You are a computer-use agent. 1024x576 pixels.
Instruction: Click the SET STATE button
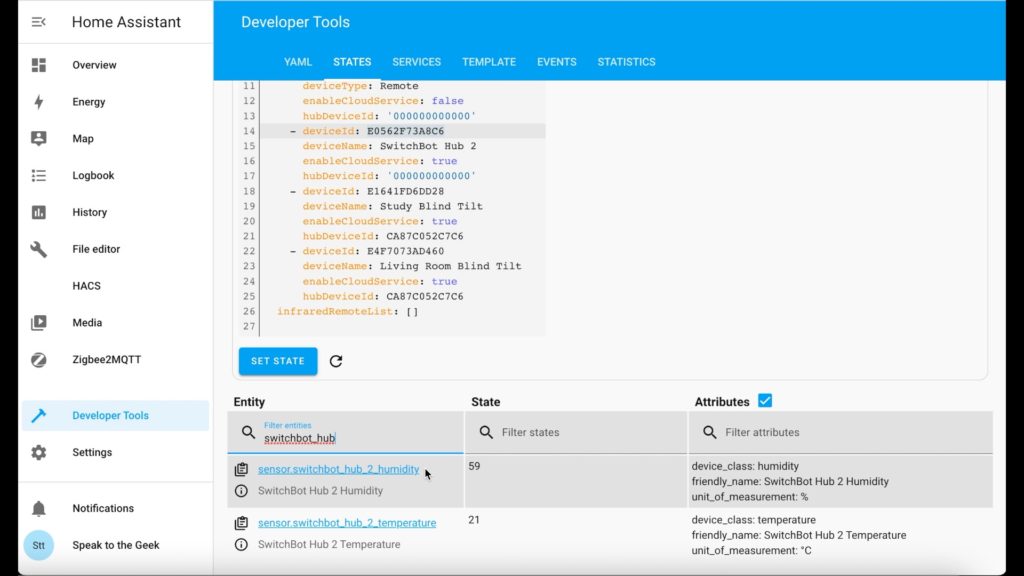click(278, 361)
